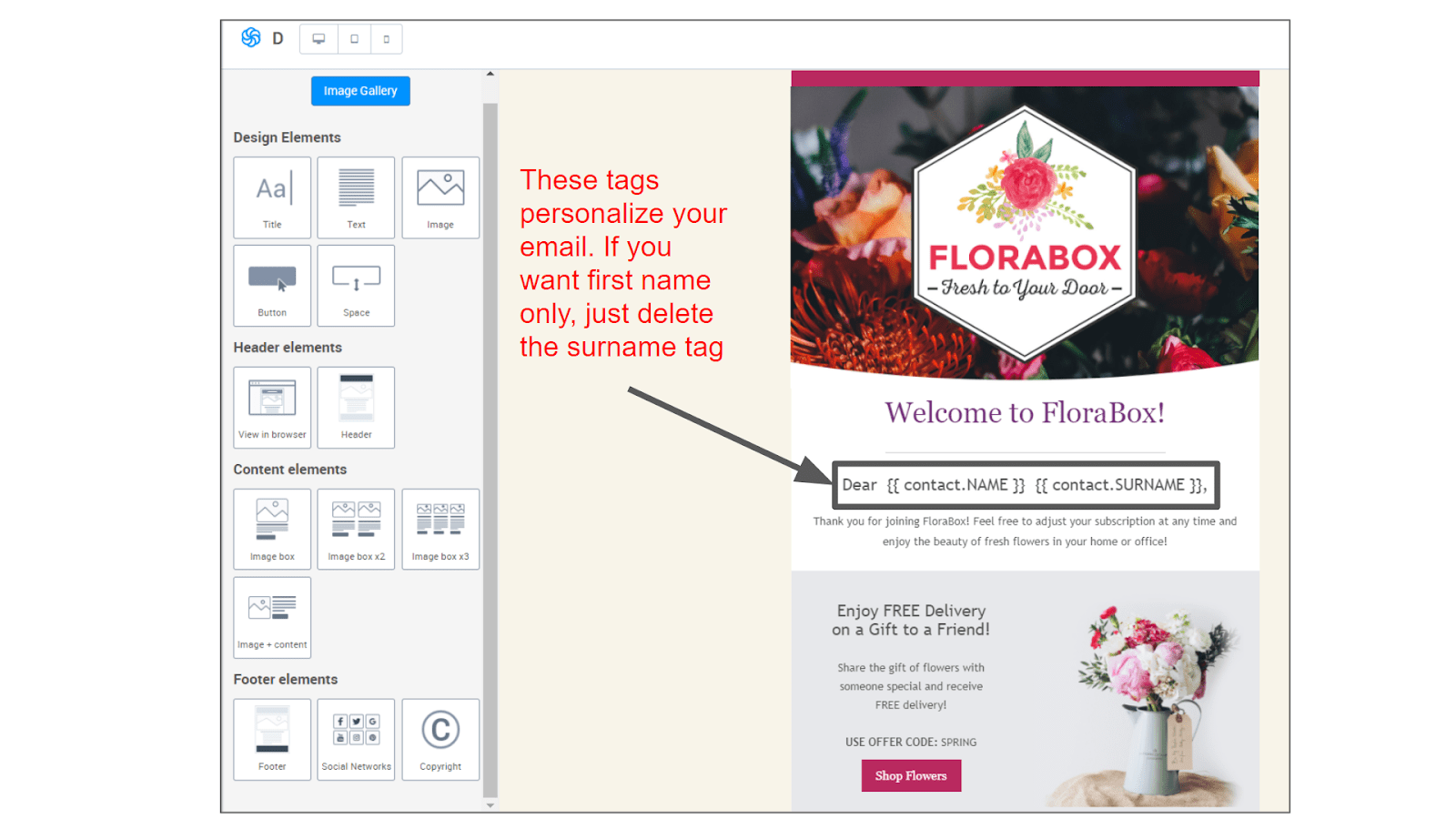Select the Image + content element
Viewport: 1456px width, 819px height.
(x=272, y=618)
